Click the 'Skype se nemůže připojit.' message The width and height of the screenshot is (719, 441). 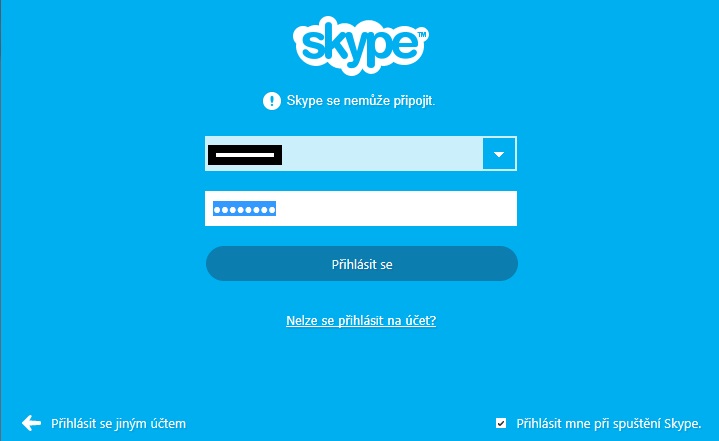(x=360, y=100)
